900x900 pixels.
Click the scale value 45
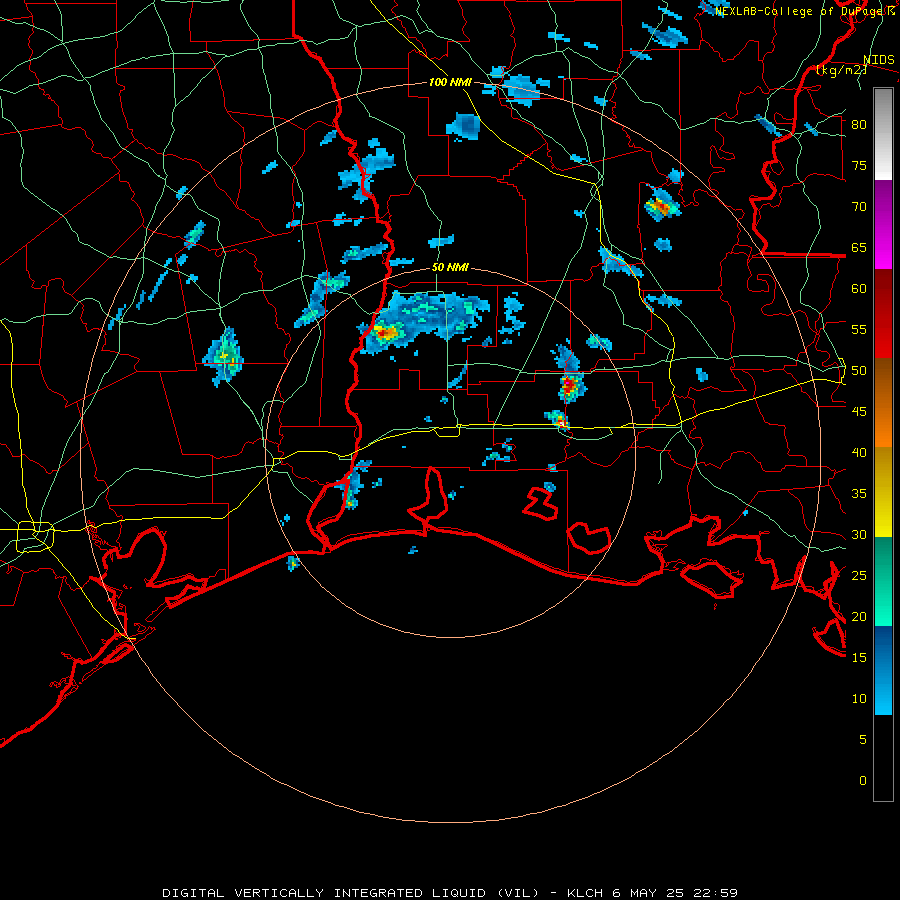point(859,412)
